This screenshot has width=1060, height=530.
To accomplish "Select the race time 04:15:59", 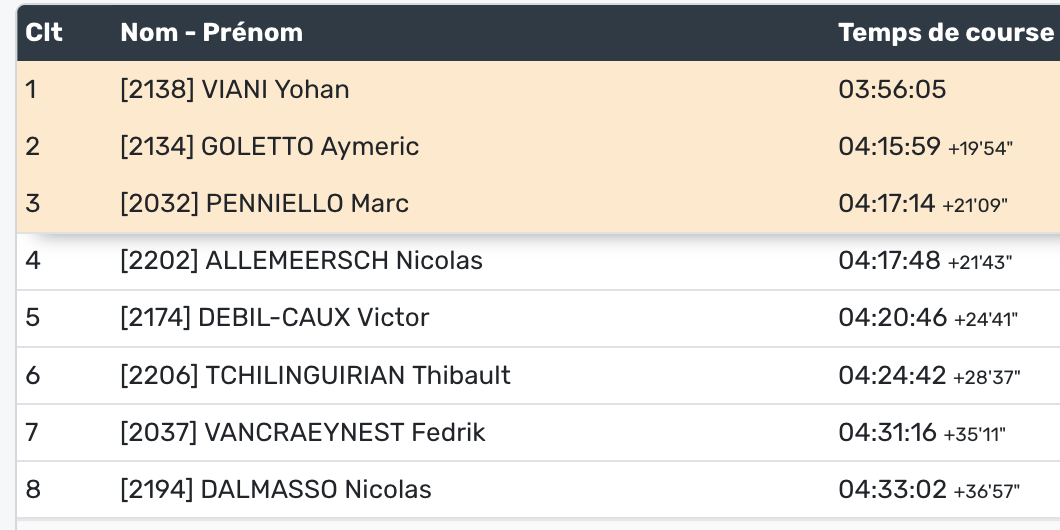I will point(889,147).
